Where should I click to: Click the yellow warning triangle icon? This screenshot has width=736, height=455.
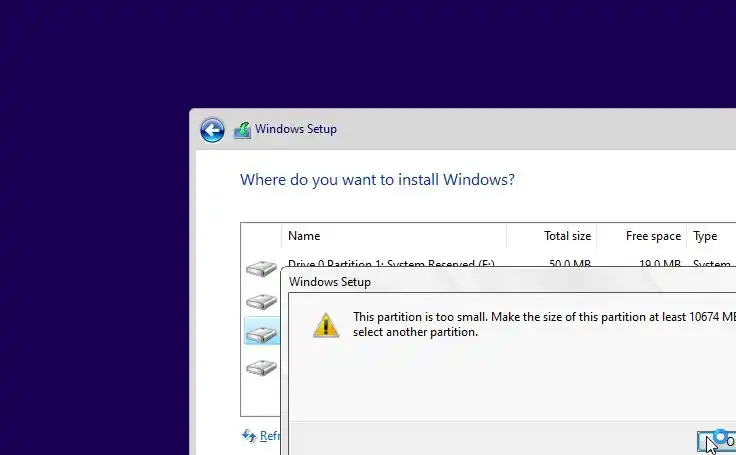326,325
